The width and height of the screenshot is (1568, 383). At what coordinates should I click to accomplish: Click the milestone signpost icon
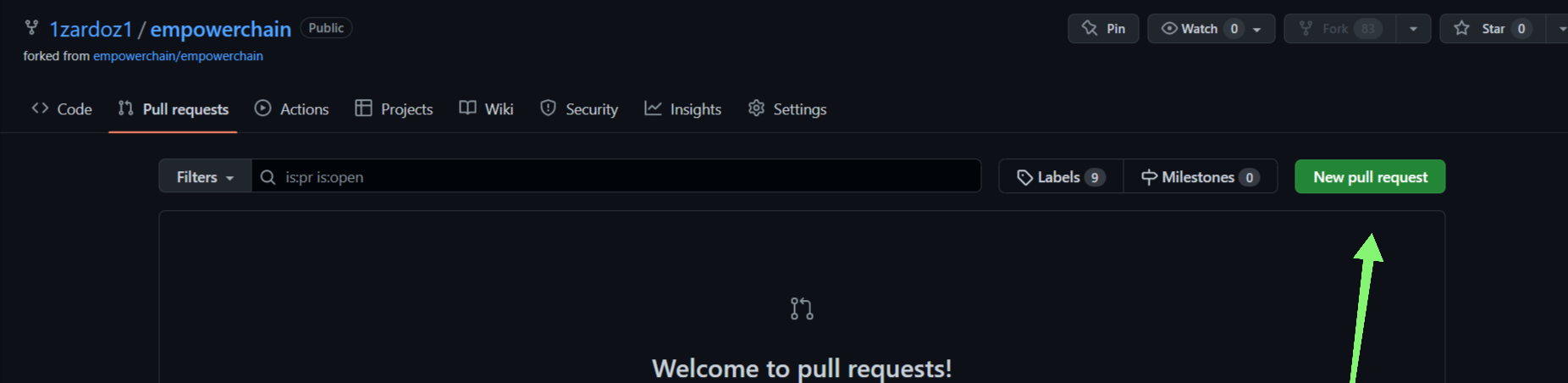click(1149, 177)
